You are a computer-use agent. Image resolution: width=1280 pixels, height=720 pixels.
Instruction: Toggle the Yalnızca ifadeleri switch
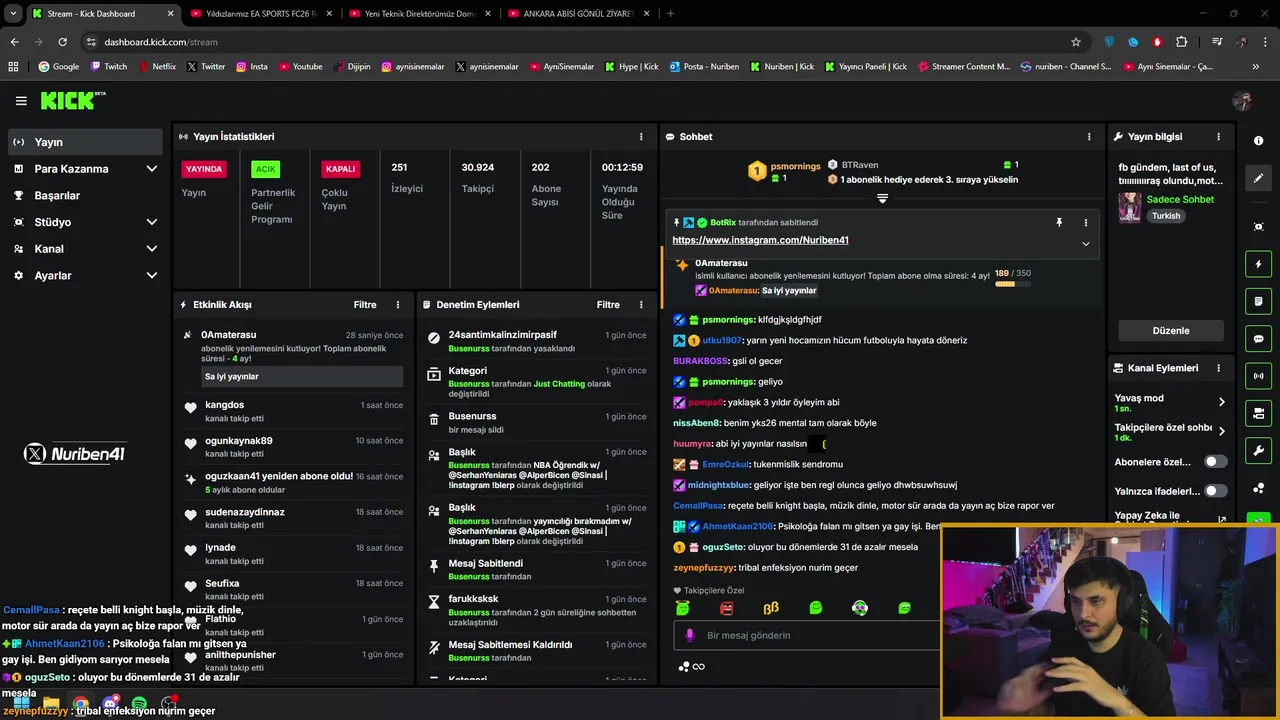[x=1215, y=491]
